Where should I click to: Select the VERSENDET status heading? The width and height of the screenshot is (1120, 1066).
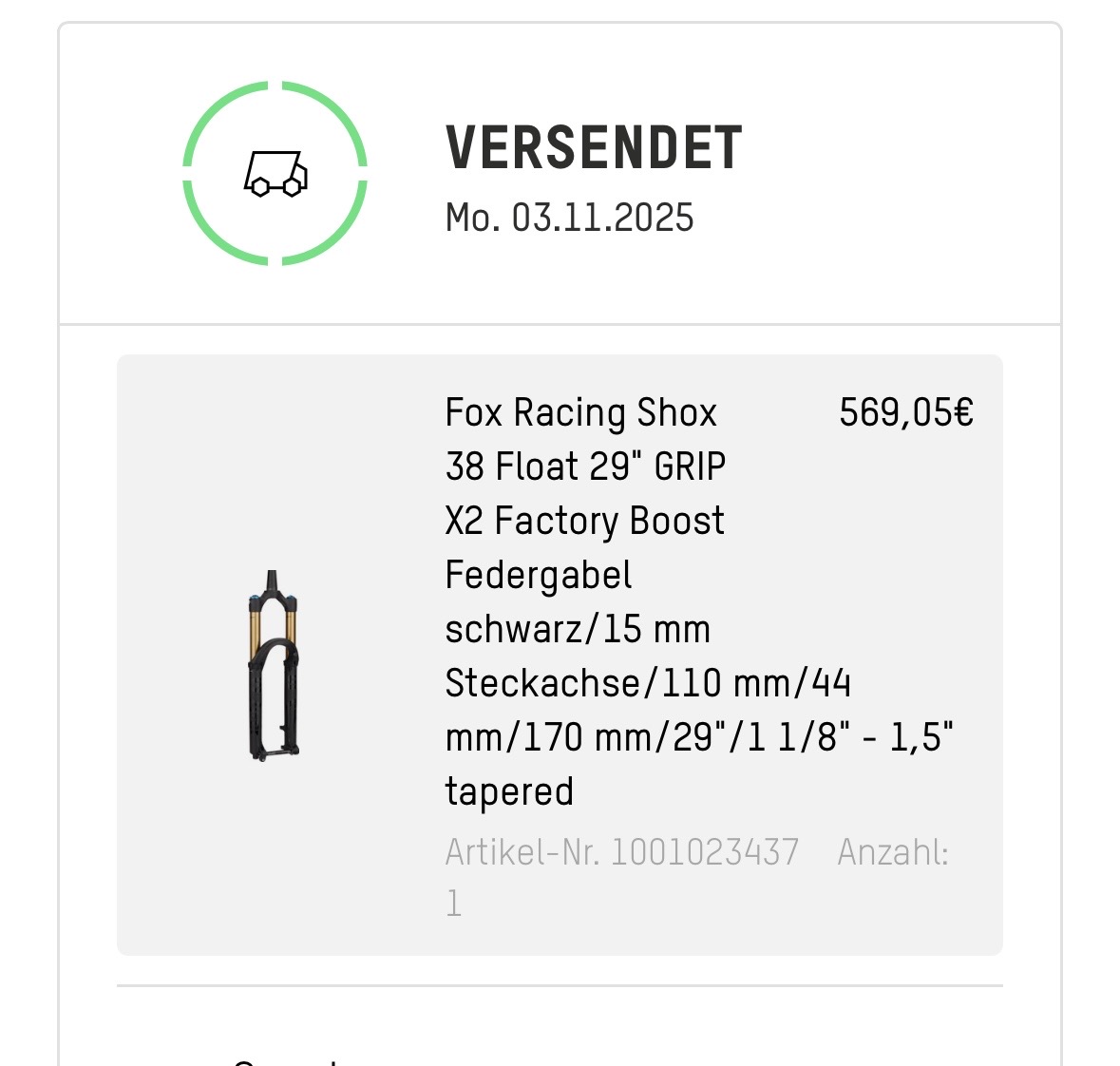594,148
